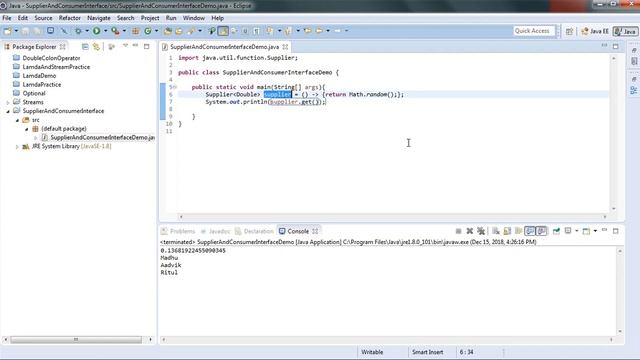Select the Optional project
Screen dimensions: 640x360
[x=33, y=93]
